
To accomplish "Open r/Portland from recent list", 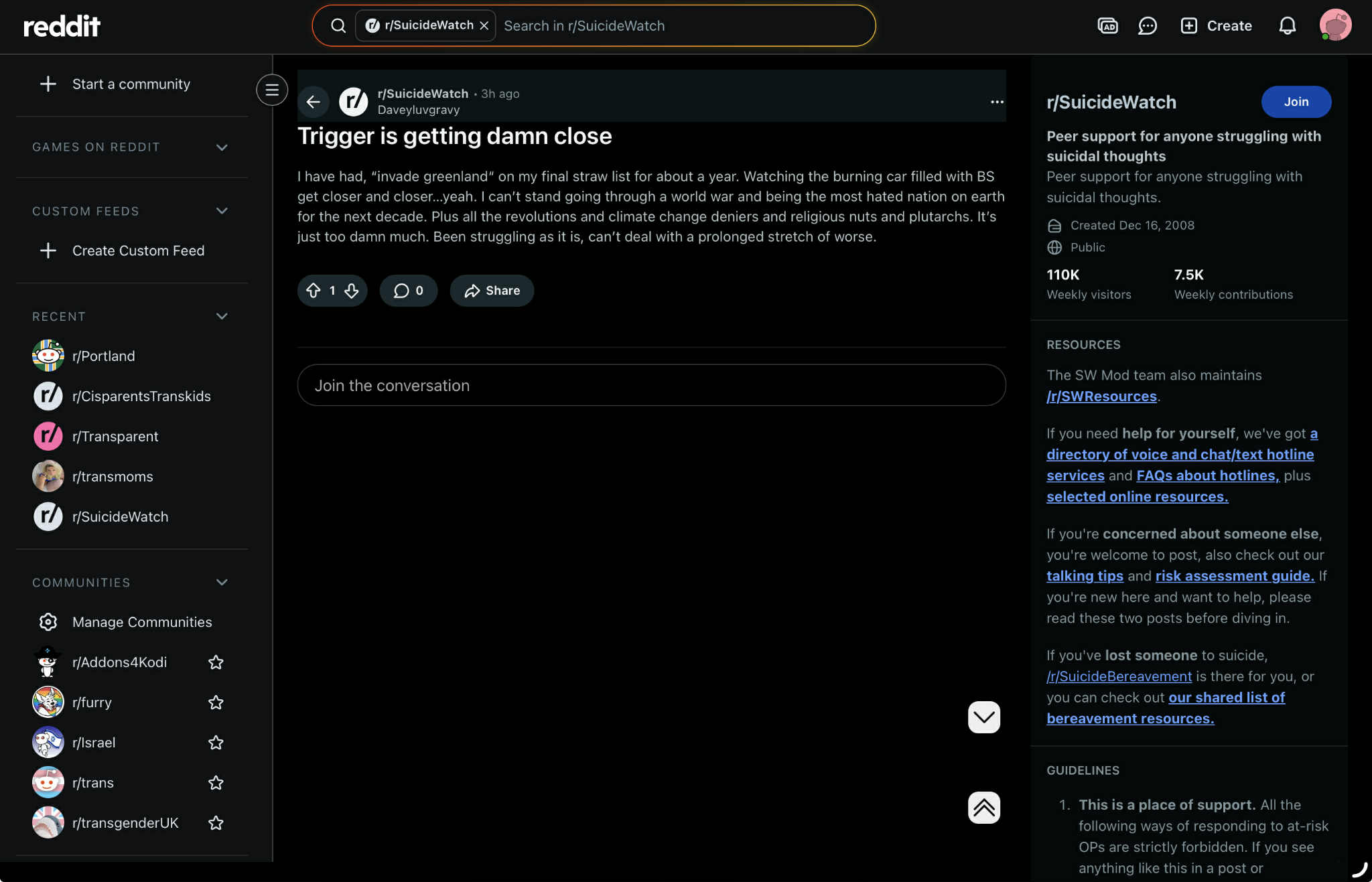I will 103,356.
